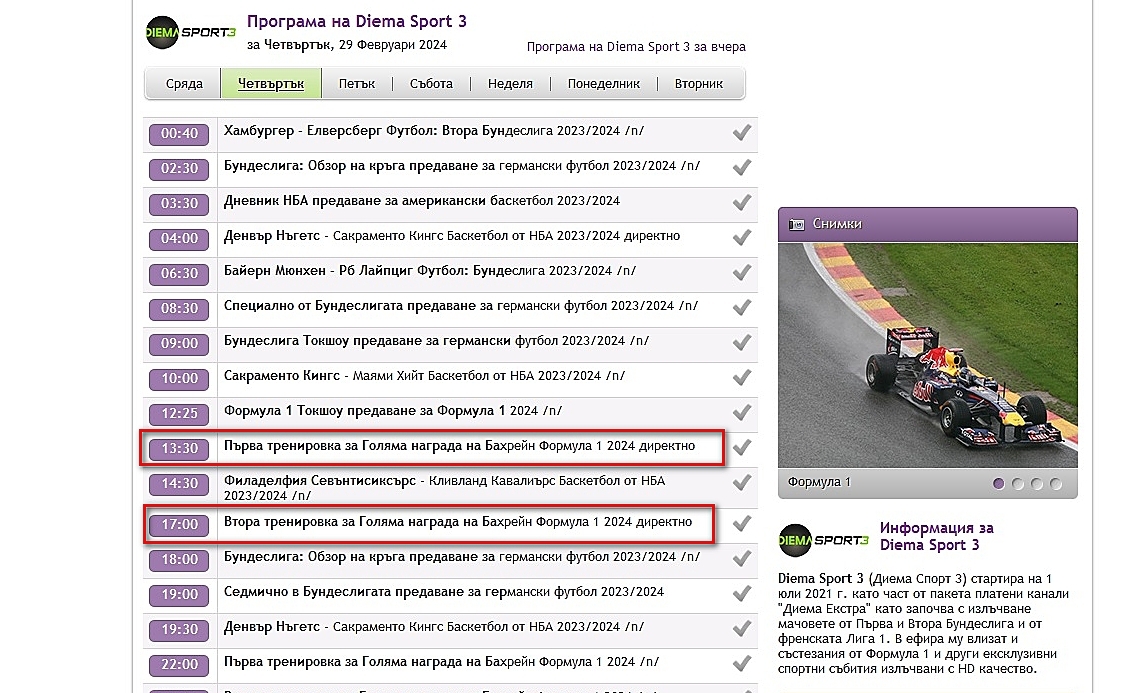
Task: Open 10:00 Сакраменто Кингс - Маями Хийт
Action: pyautogui.click(x=424, y=375)
